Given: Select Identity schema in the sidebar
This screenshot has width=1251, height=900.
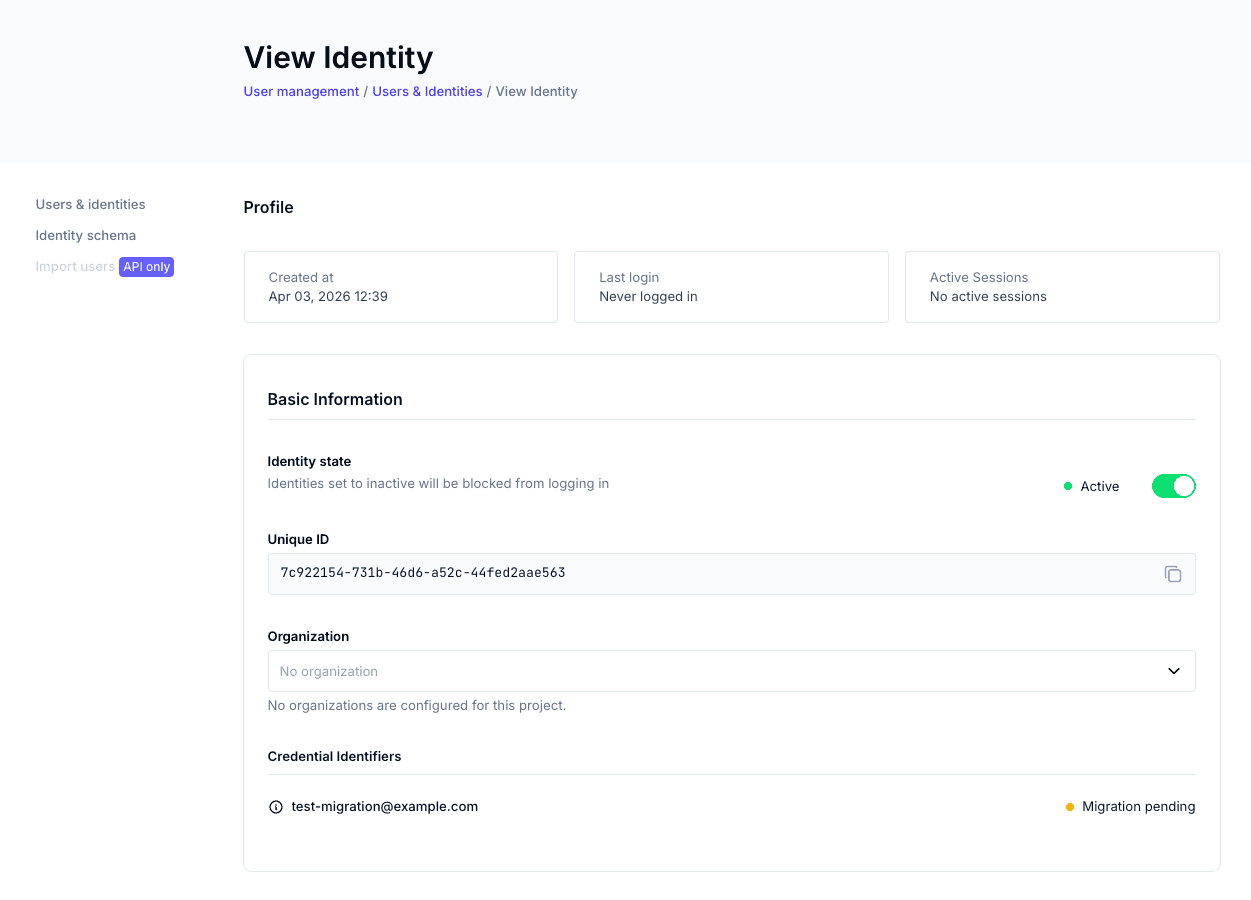Looking at the screenshot, I should (85, 235).
